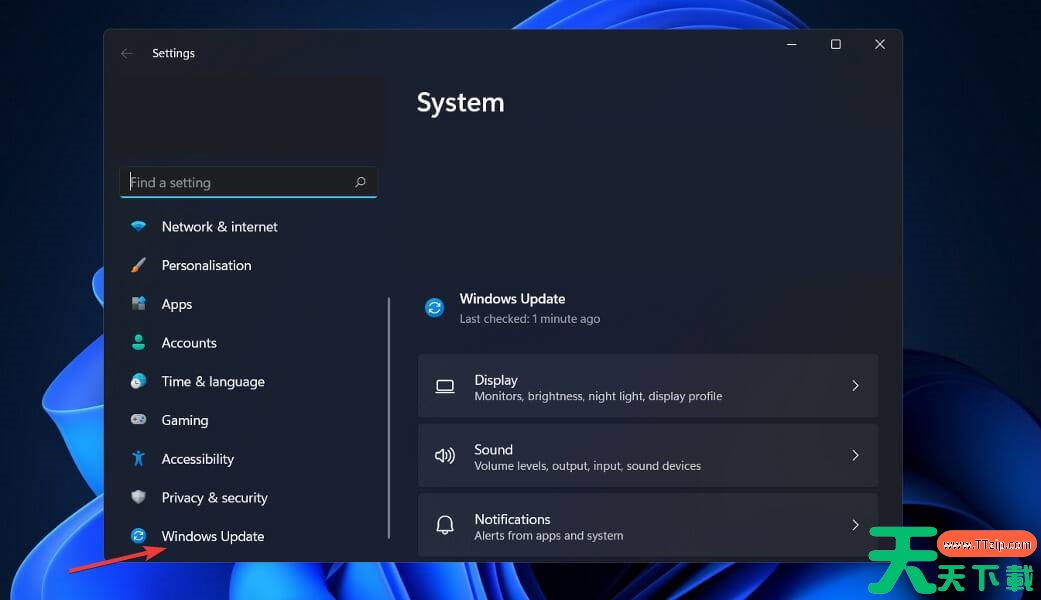The width and height of the screenshot is (1041, 600).
Task: Click the Notifications bell icon
Action: point(445,525)
